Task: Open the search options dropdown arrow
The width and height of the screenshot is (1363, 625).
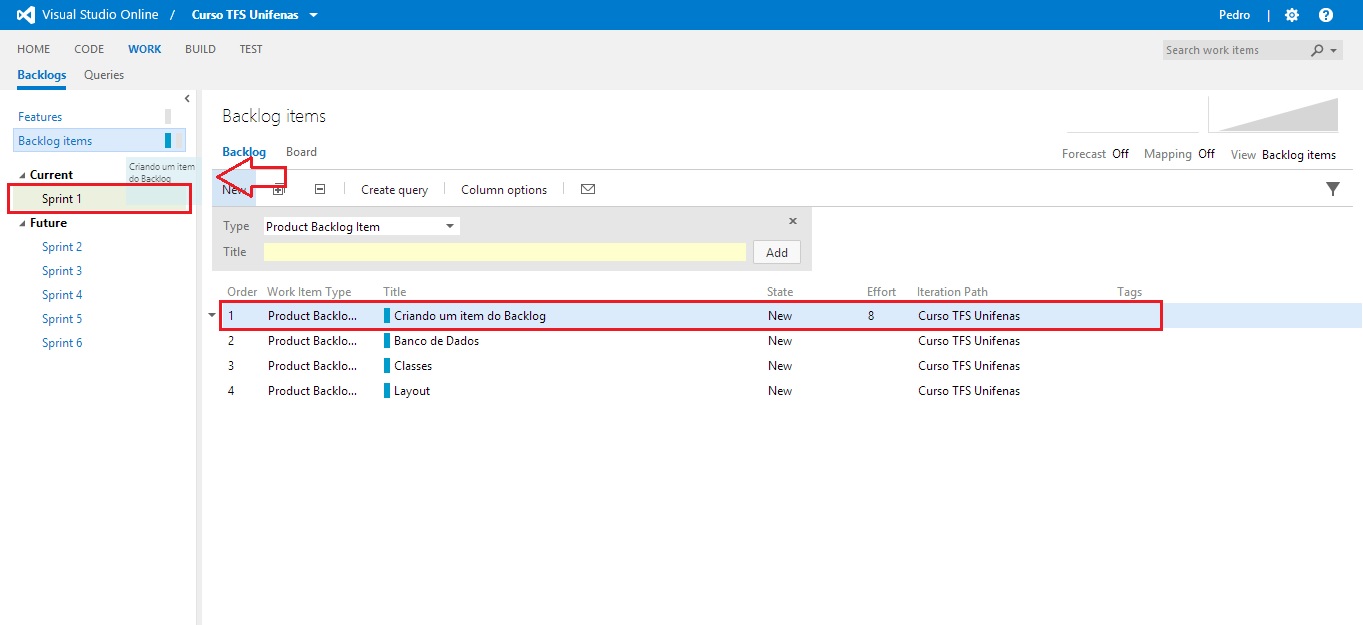Action: pyautogui.click(x=1334, y=50)
